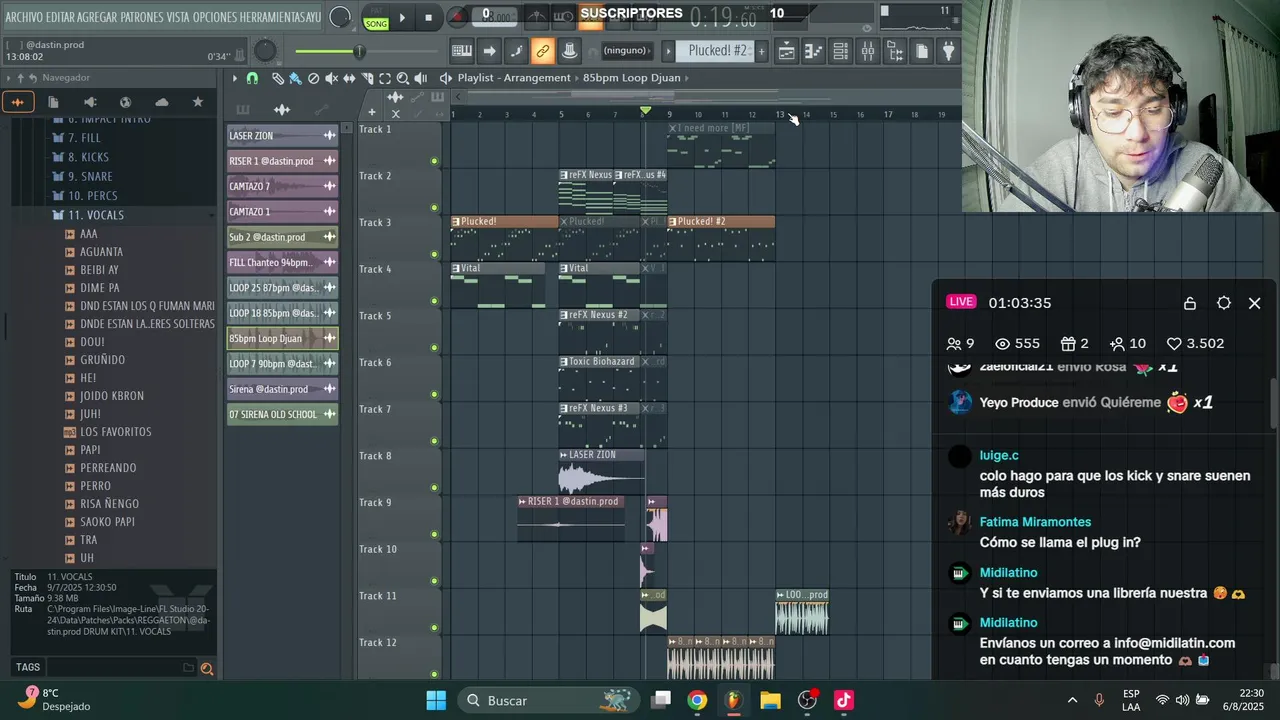Select the Mute tool with speaker-x icon
Viewport: 1280px width, 720px height.
pos(331,78)
